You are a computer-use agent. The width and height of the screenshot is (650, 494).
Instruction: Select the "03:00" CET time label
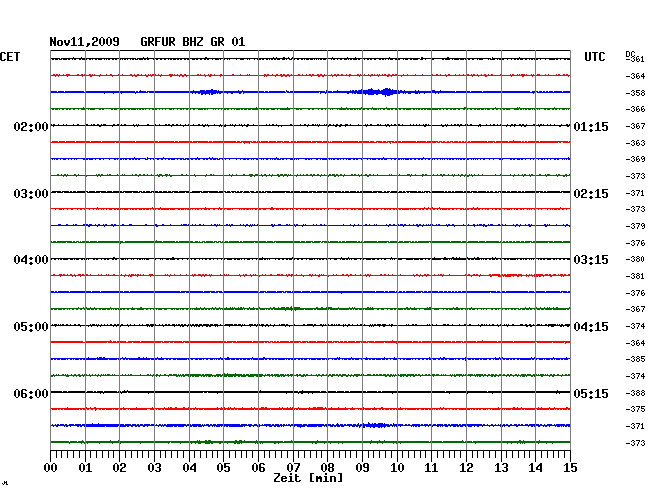point(31,194)
